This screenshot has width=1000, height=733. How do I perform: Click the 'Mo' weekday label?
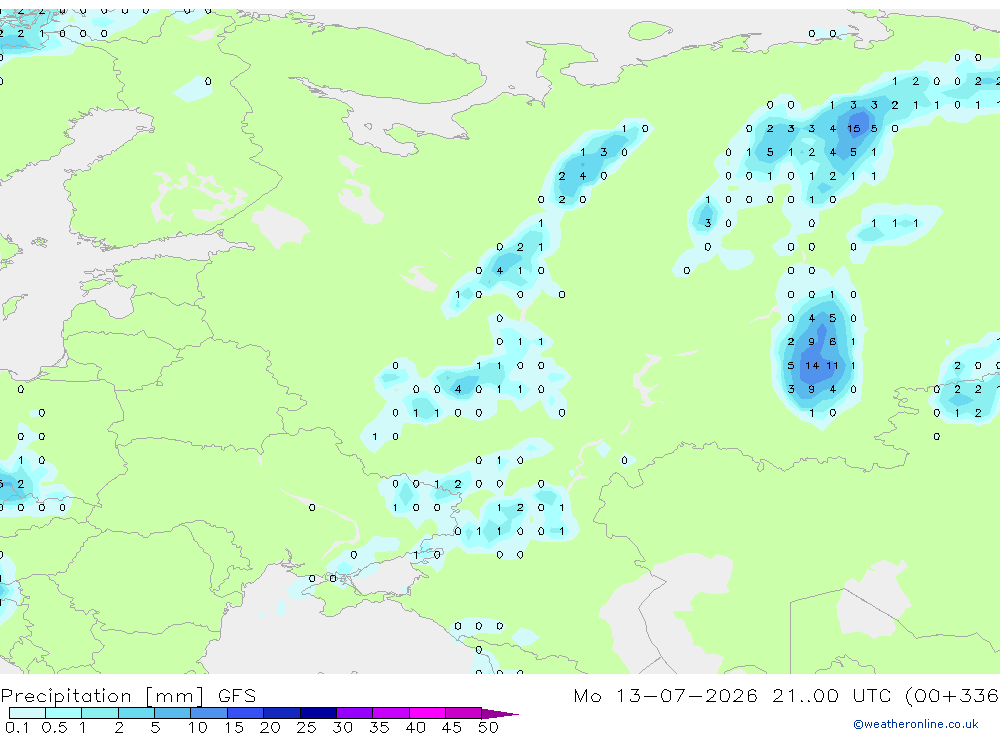(x=587, y=695)
